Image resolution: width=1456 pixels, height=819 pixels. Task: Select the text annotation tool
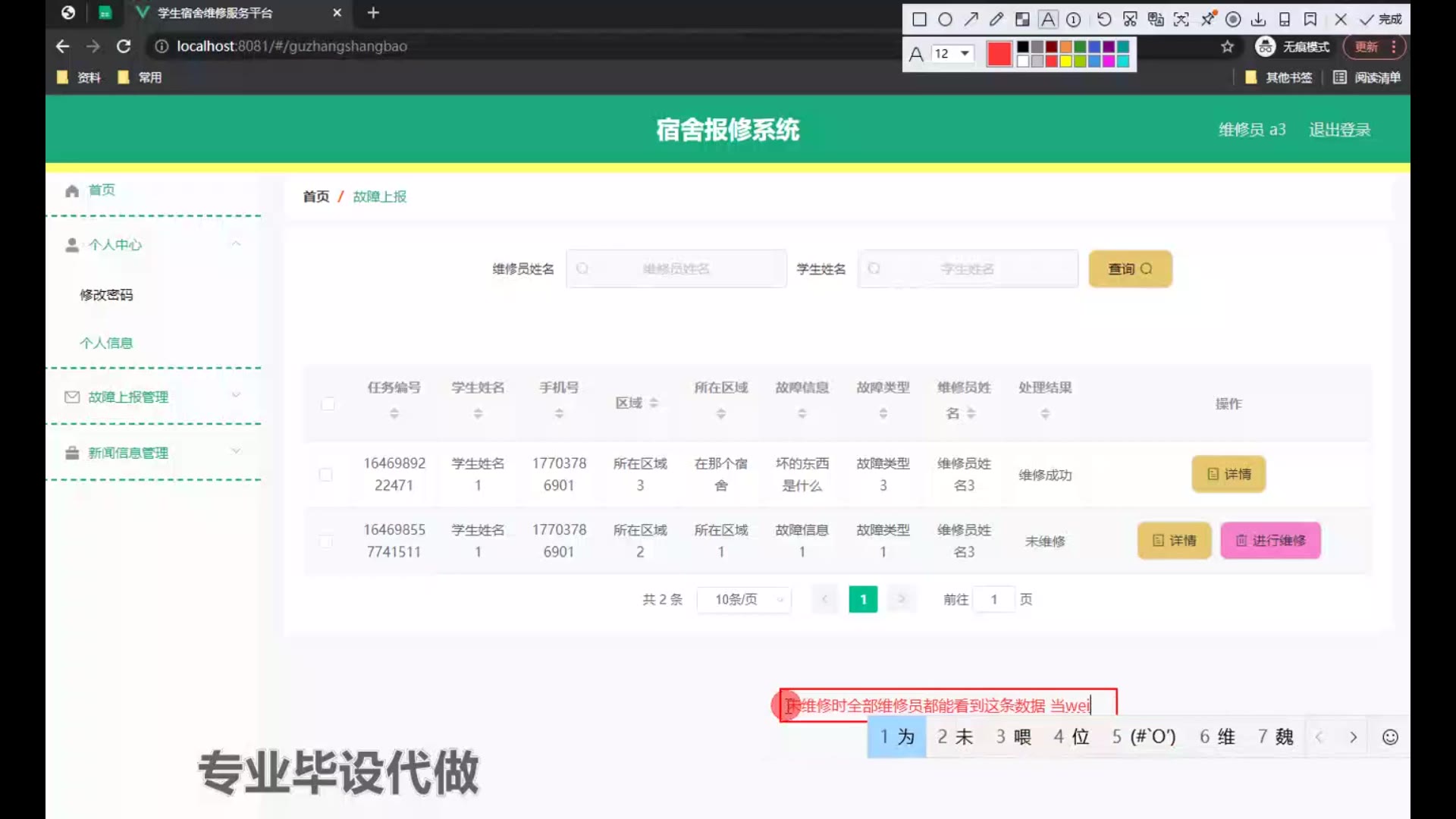(x=1048, y=20)
